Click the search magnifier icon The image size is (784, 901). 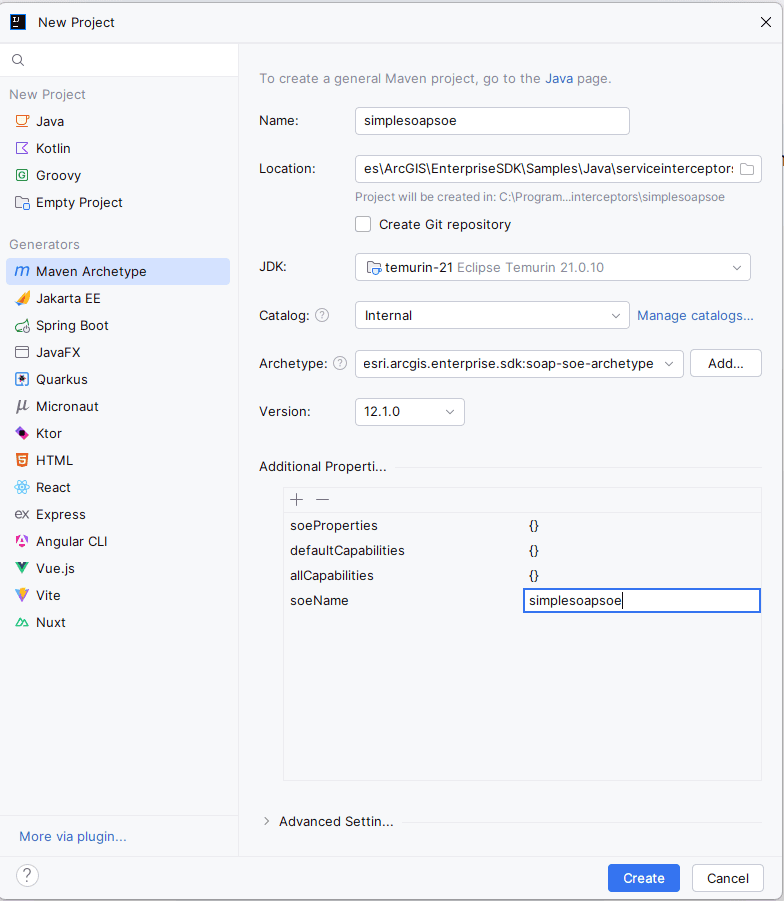point(18,60)
